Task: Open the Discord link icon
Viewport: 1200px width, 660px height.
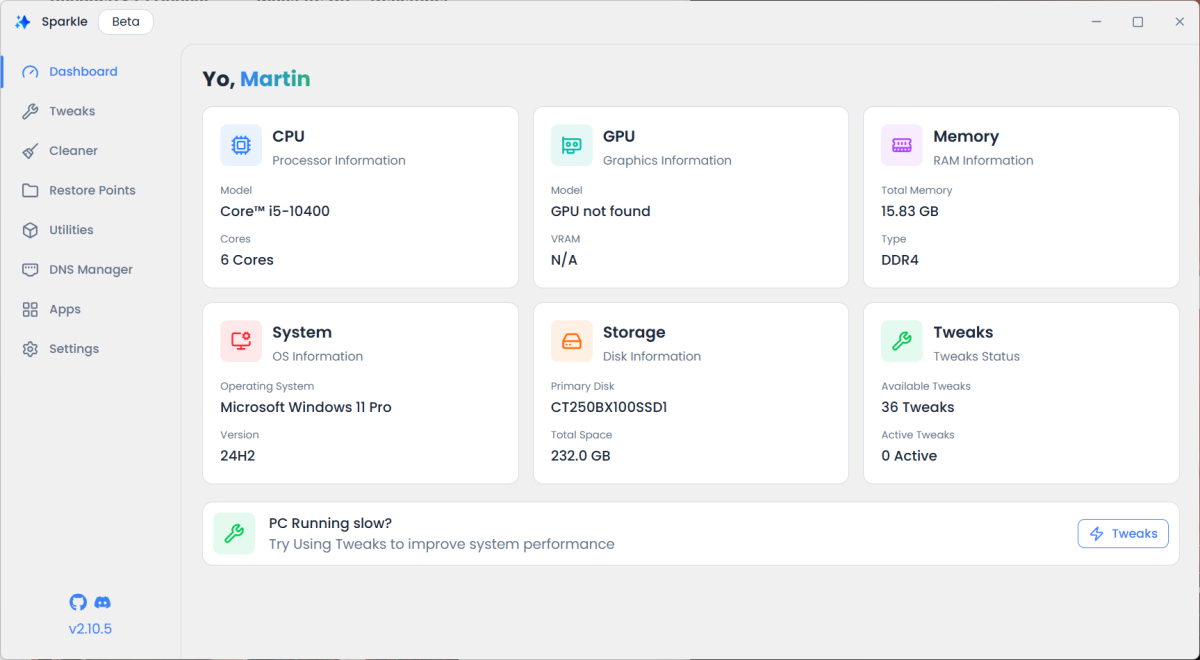Action: pyautogui.click(x=102, y=602)
